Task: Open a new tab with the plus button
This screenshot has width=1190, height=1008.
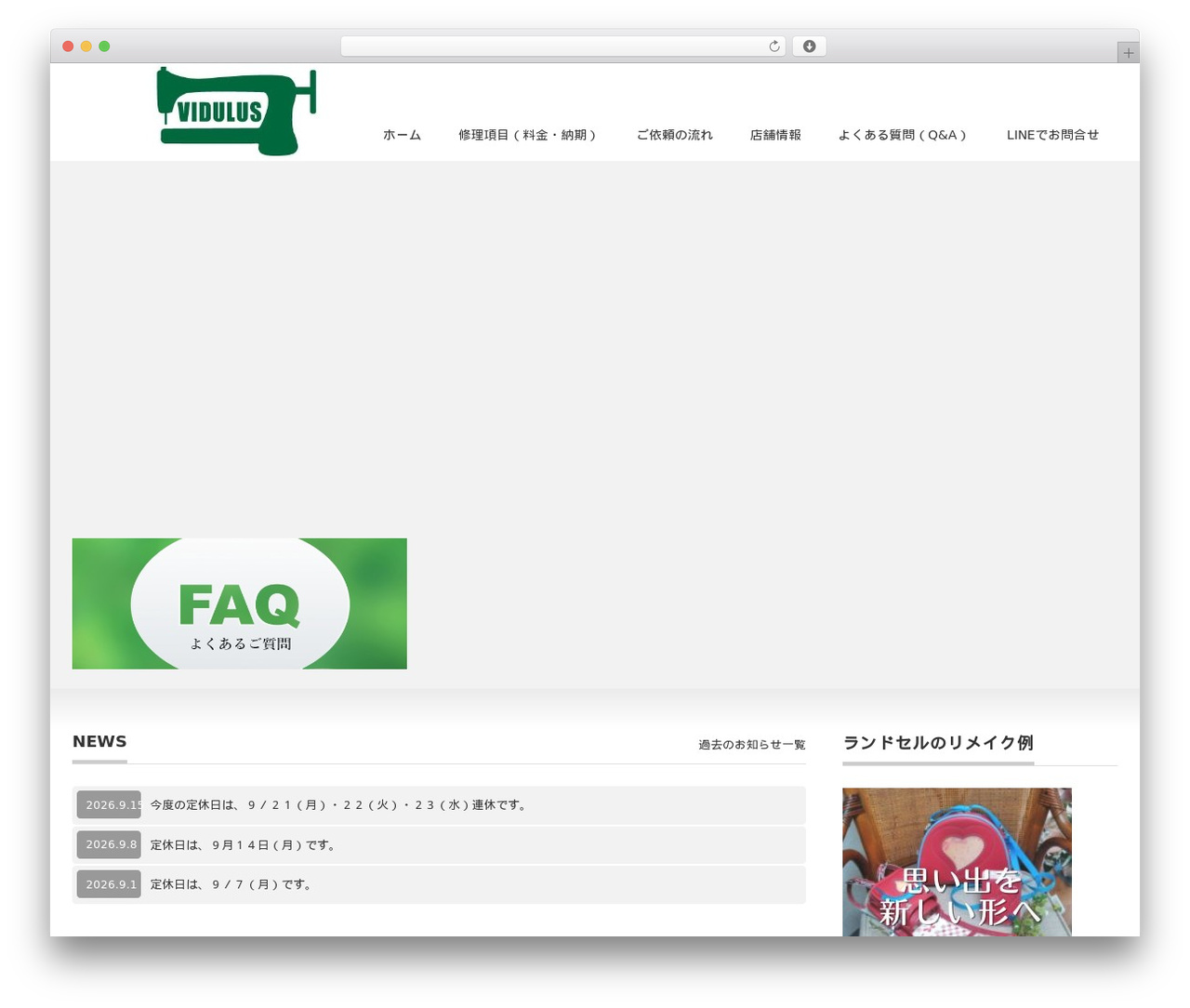Action: coord(1128,53)
